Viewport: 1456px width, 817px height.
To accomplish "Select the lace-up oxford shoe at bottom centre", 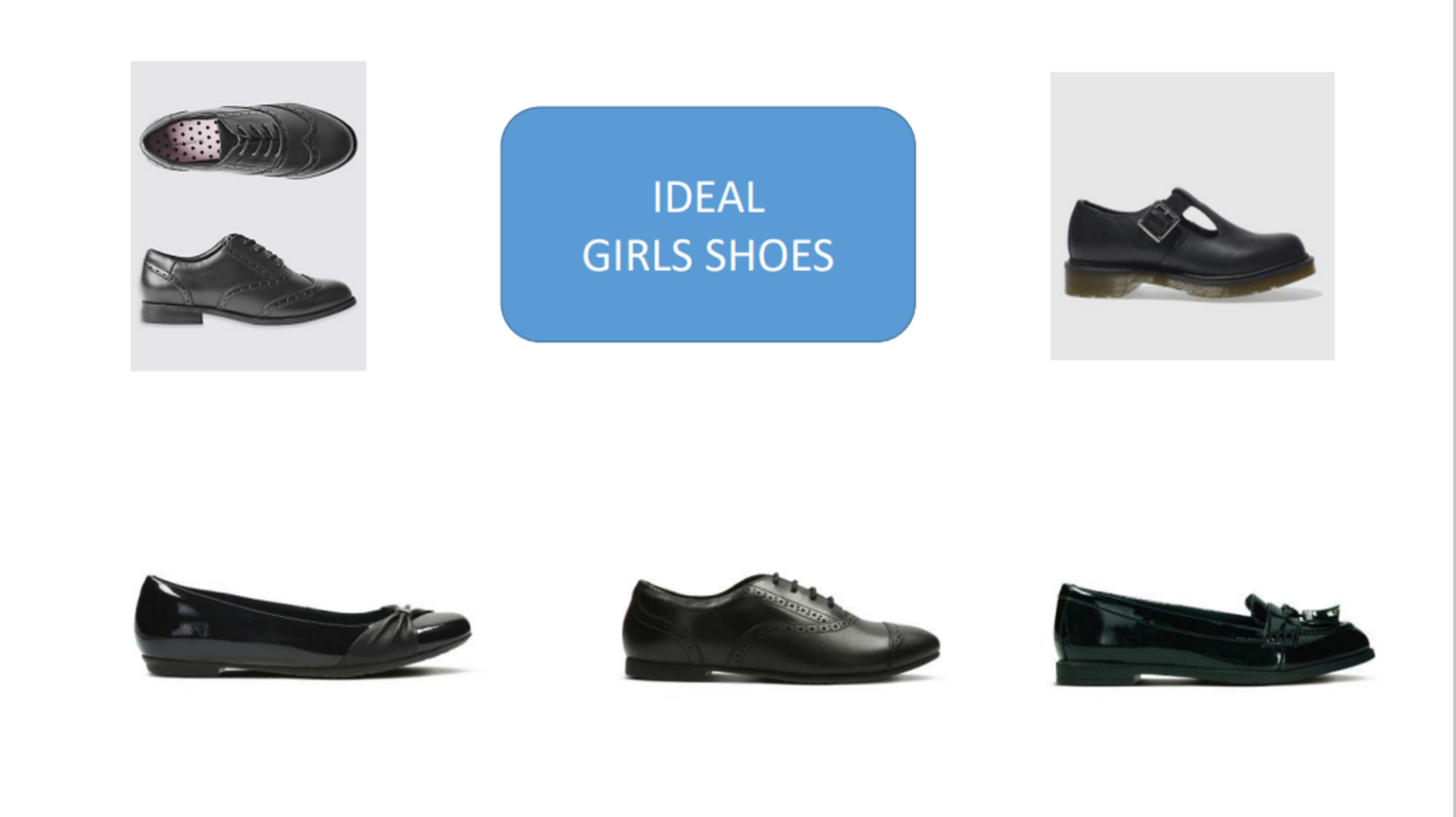I will (x=780, y=626).
